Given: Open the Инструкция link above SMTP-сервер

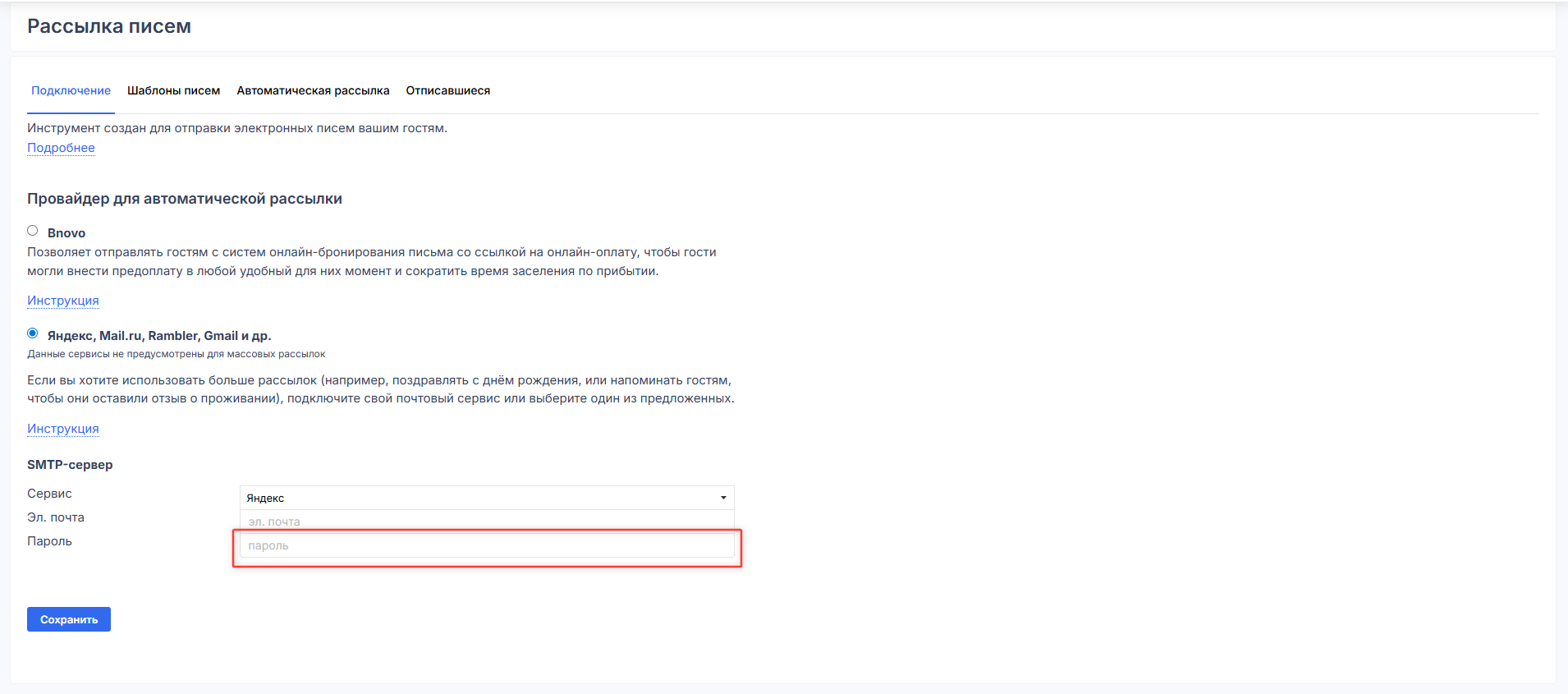Looking at the screenshot, I should tap(62, 429).
